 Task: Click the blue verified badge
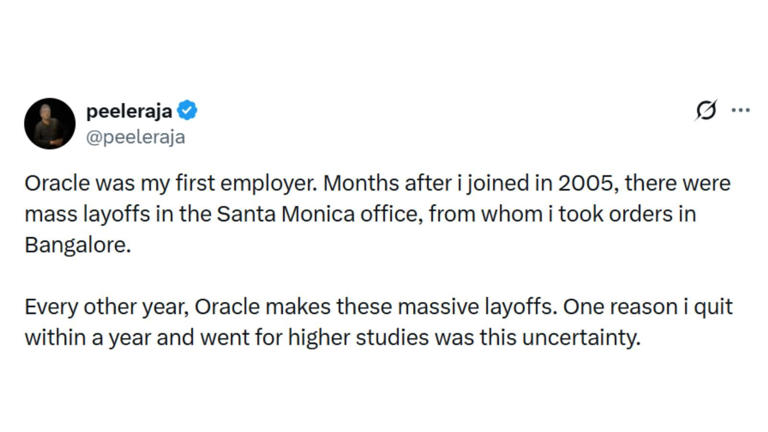point(187,111)
